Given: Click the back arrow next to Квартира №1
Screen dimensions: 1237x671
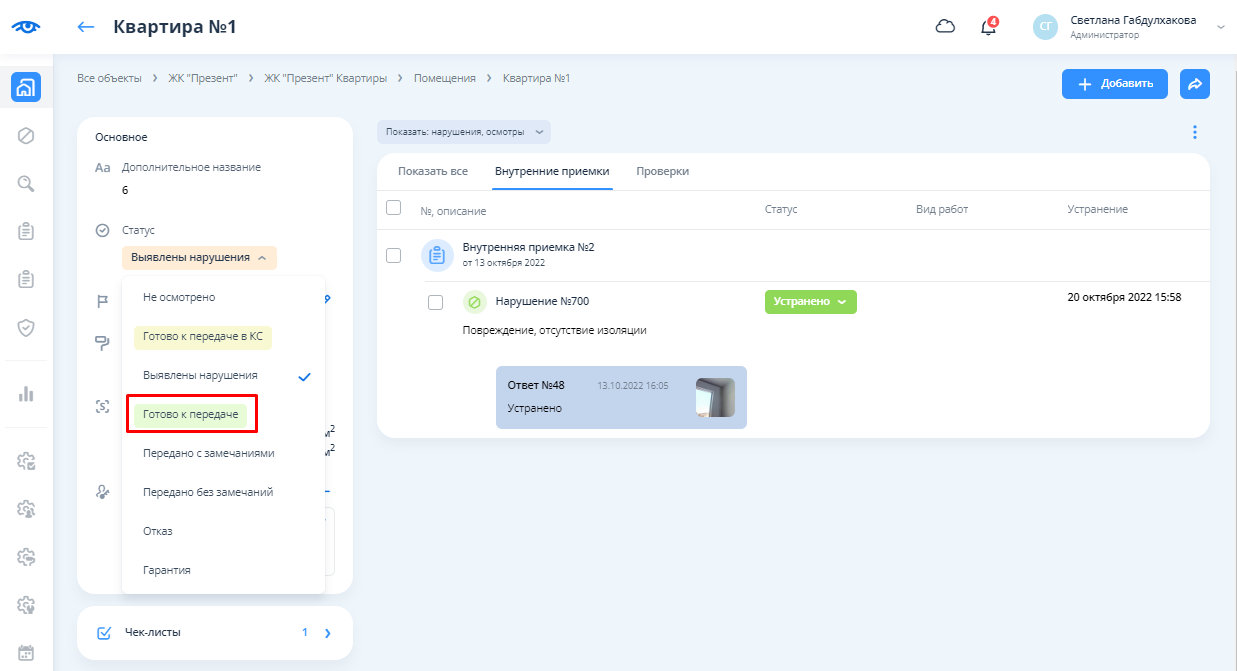Looking at the screenshot, I should [86, 27].
